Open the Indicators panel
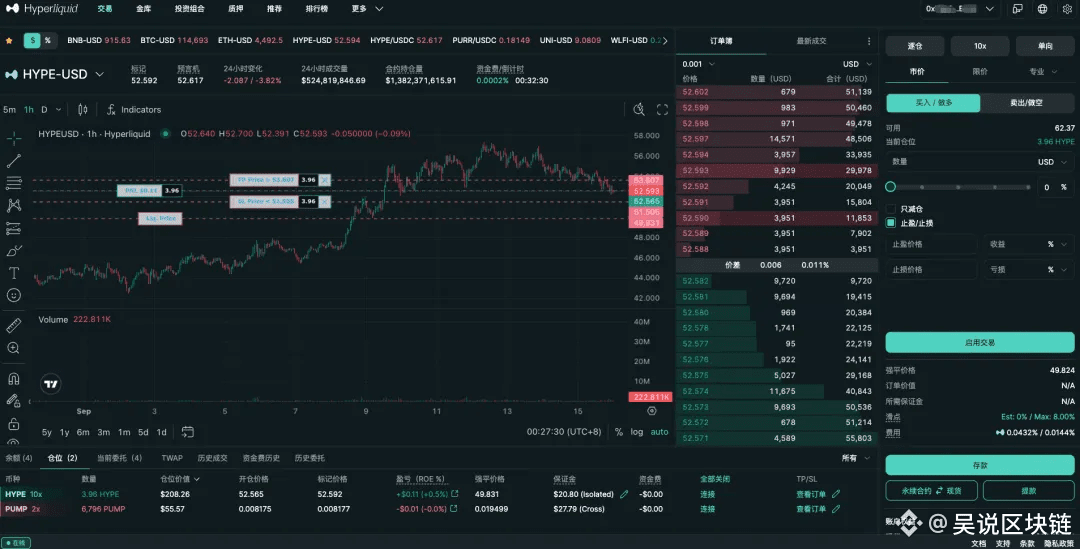Image resolution: width=1080 pixels, height=549 pixels. 134,110
